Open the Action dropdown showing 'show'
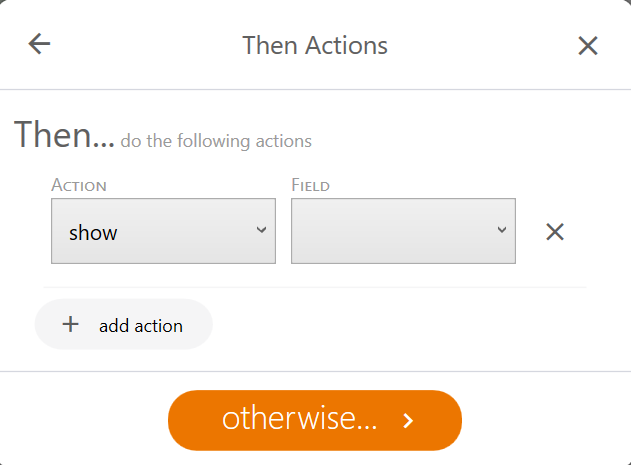This screenshot has height=465, width=631. click(x=163, y=231)
